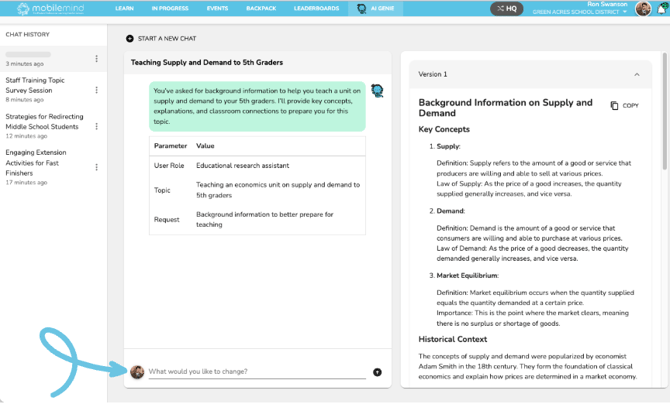Click the "What would you like to change?" field
Screen dimensions: 670x404
click(x=256, y=372)
